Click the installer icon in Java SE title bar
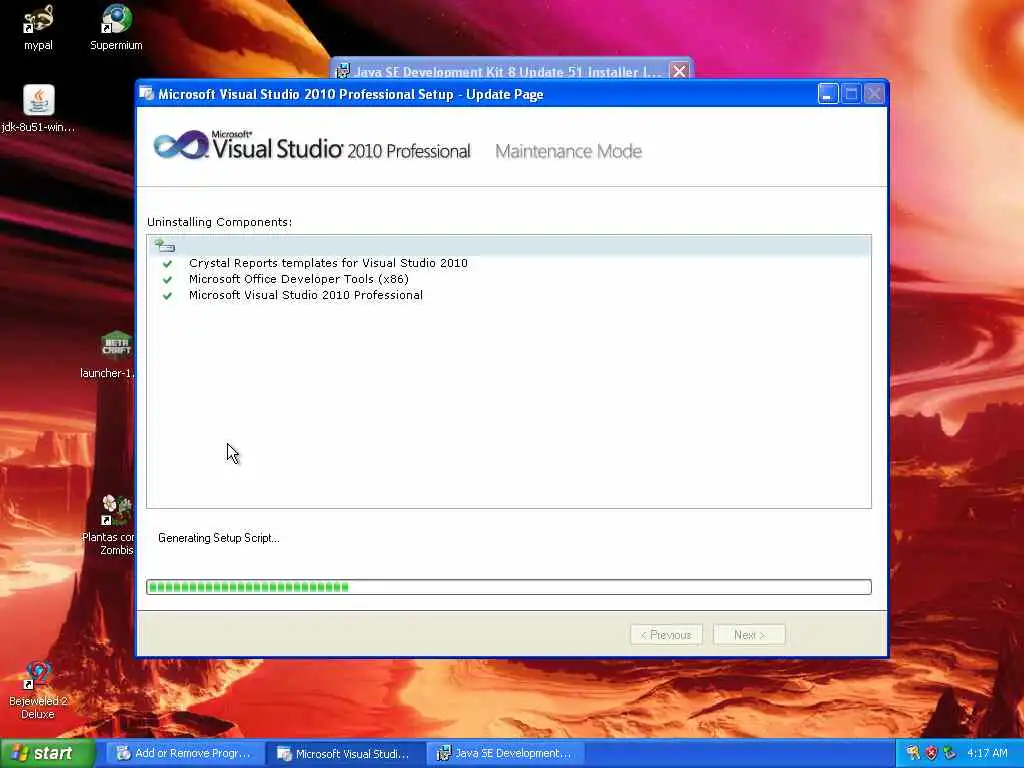 point(343,71)
